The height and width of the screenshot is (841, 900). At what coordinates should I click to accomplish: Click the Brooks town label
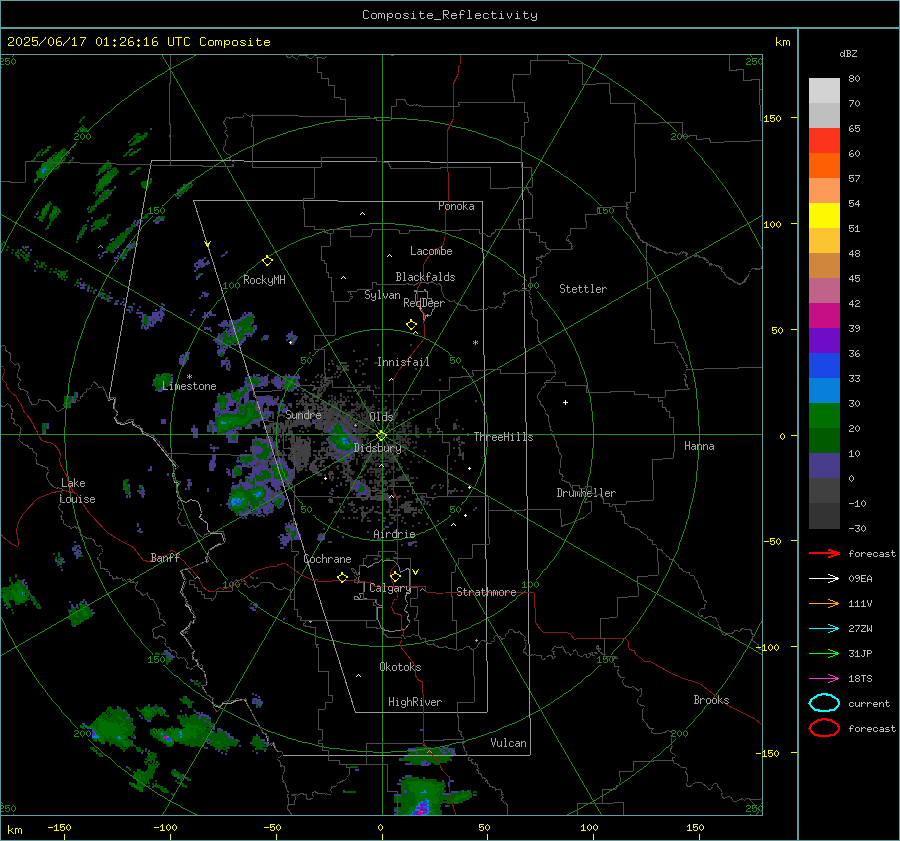[711, 700]
